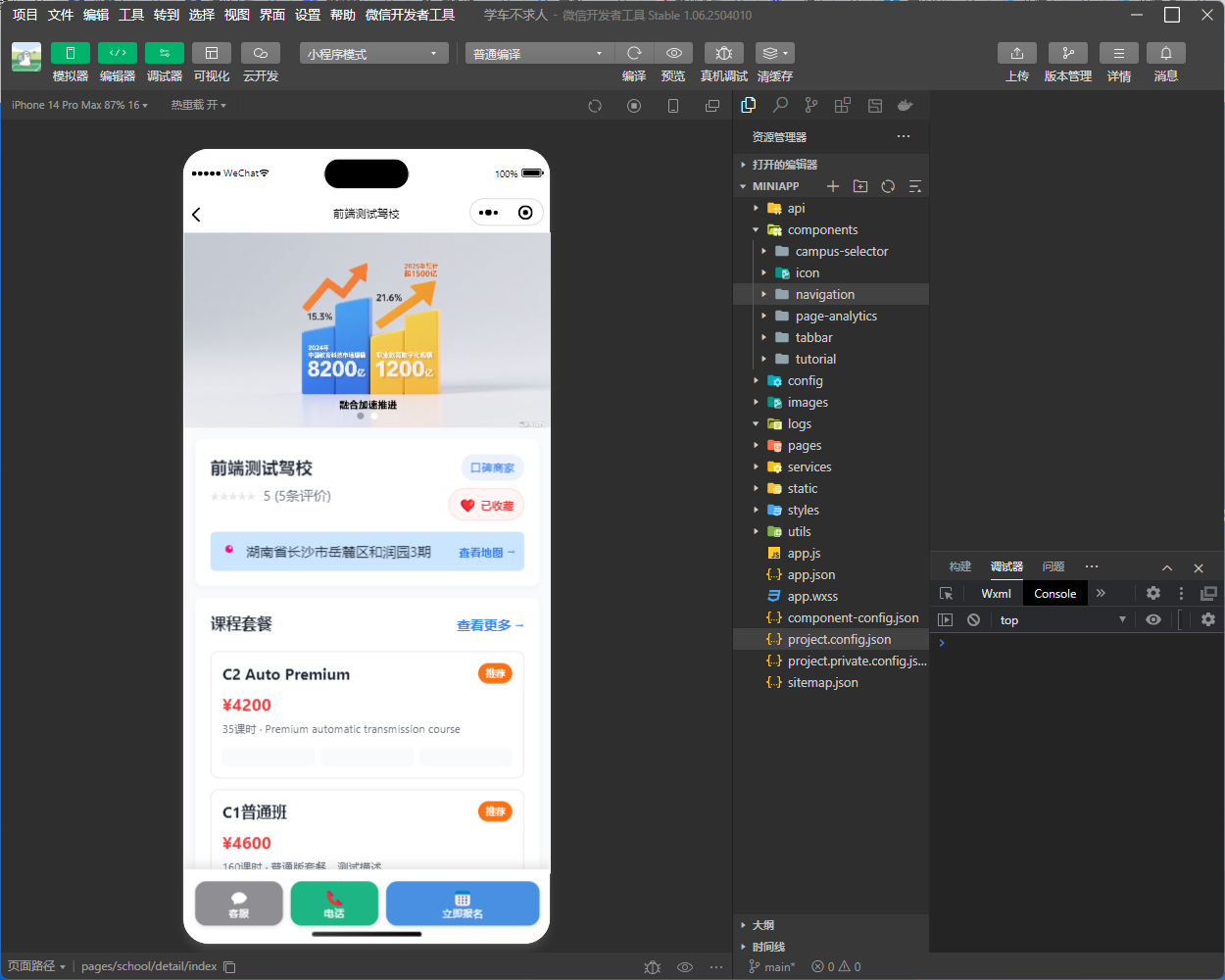Viewport: 1225px width, 980px height.
Task: Open the 小程序模式 mode dropdown
Action: pyautogui.click(x=372, y=53)
